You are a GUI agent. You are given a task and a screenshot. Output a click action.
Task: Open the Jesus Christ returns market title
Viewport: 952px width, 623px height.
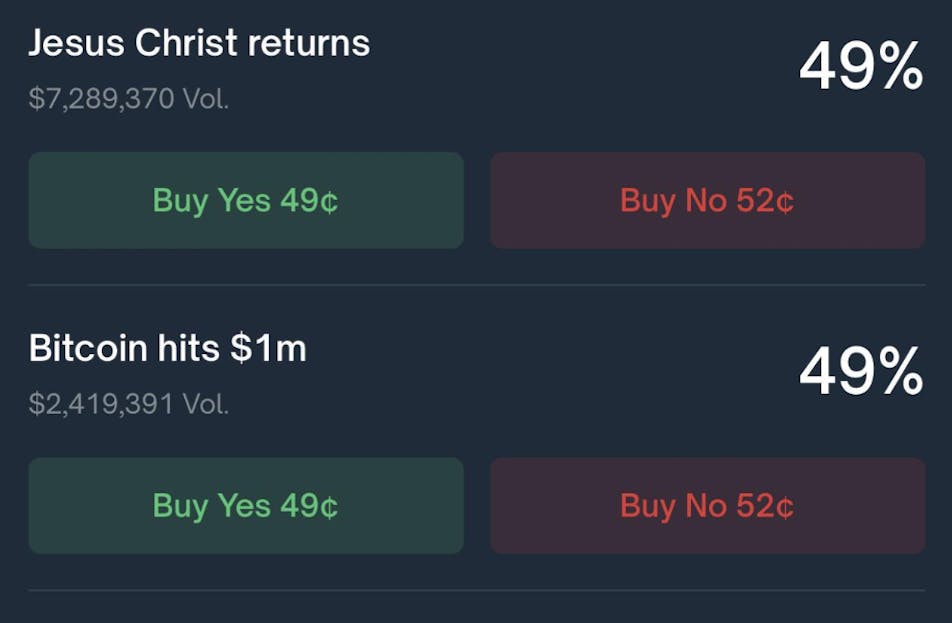(x=199, y=43)
